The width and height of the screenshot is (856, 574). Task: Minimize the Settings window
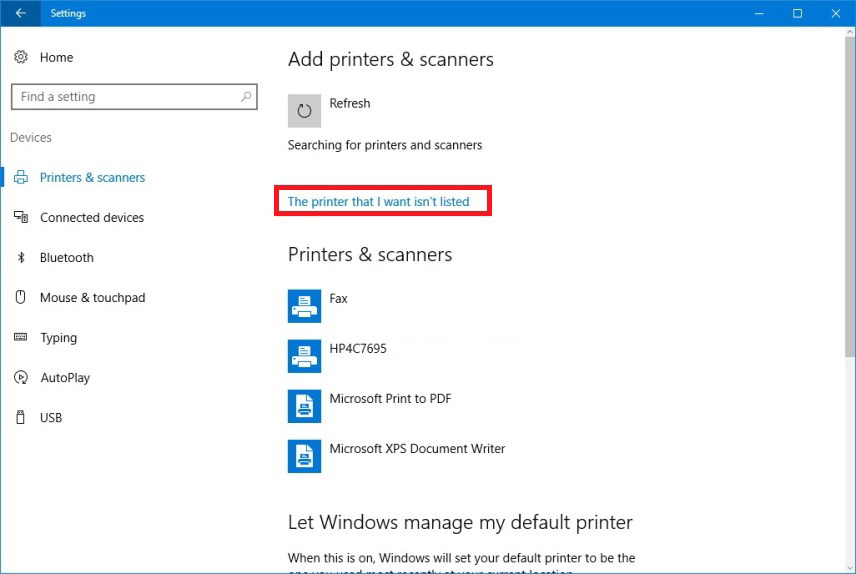[x=759, y=13]
